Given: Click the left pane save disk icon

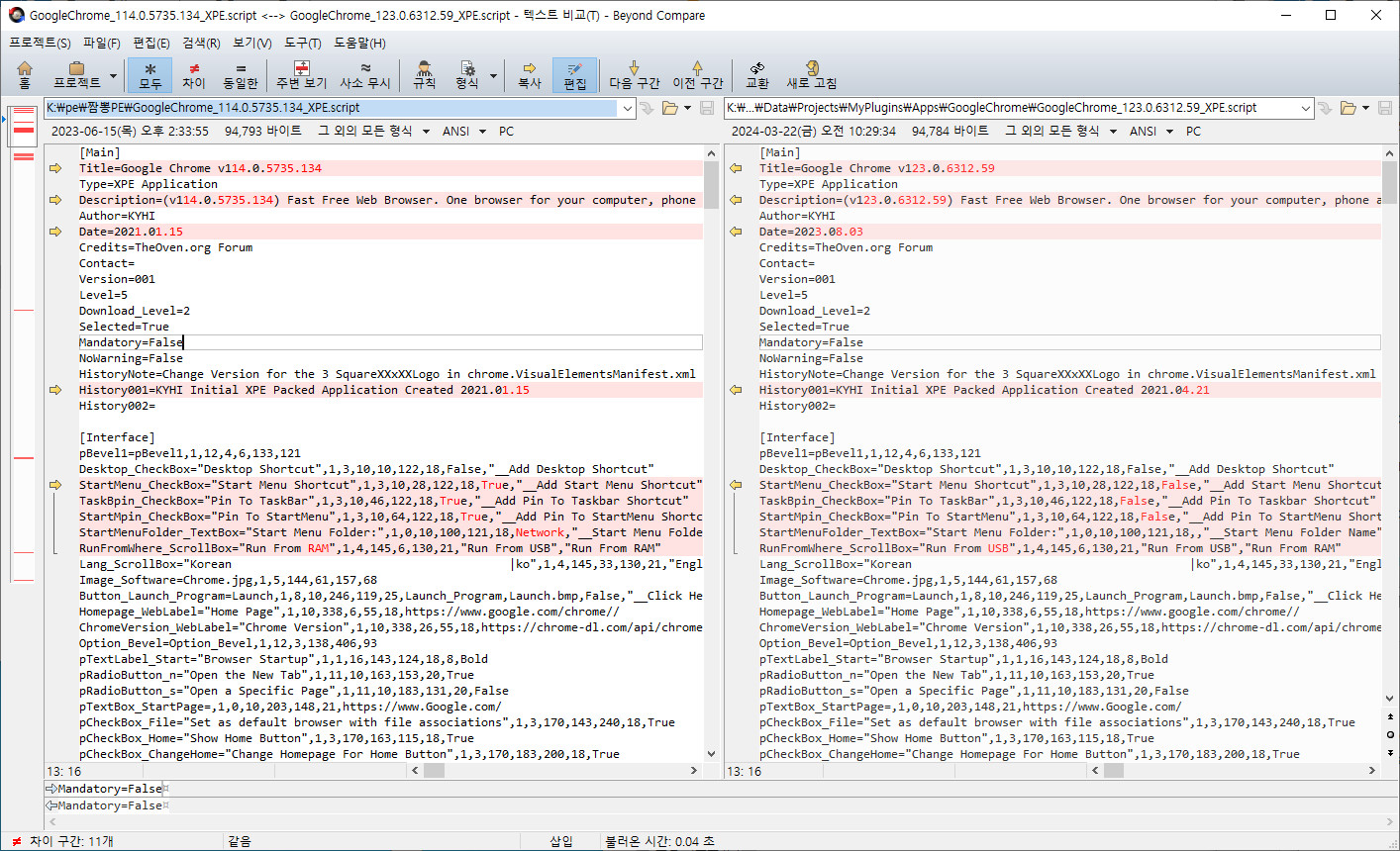Looking at the screenshot, I should [x=707, y=108].
